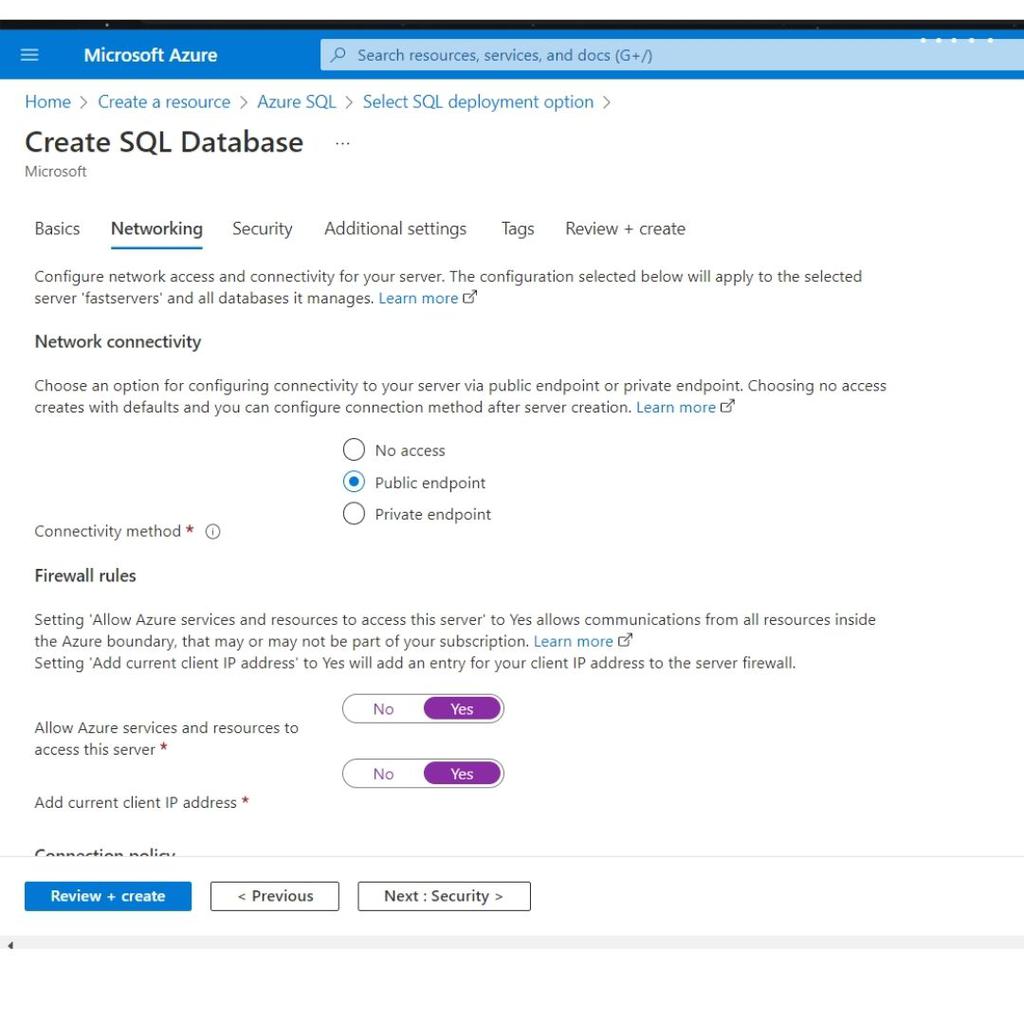Click the search magnifier icon
The height and width of the screenshot is (1024, 1024).
click(338, 55)
